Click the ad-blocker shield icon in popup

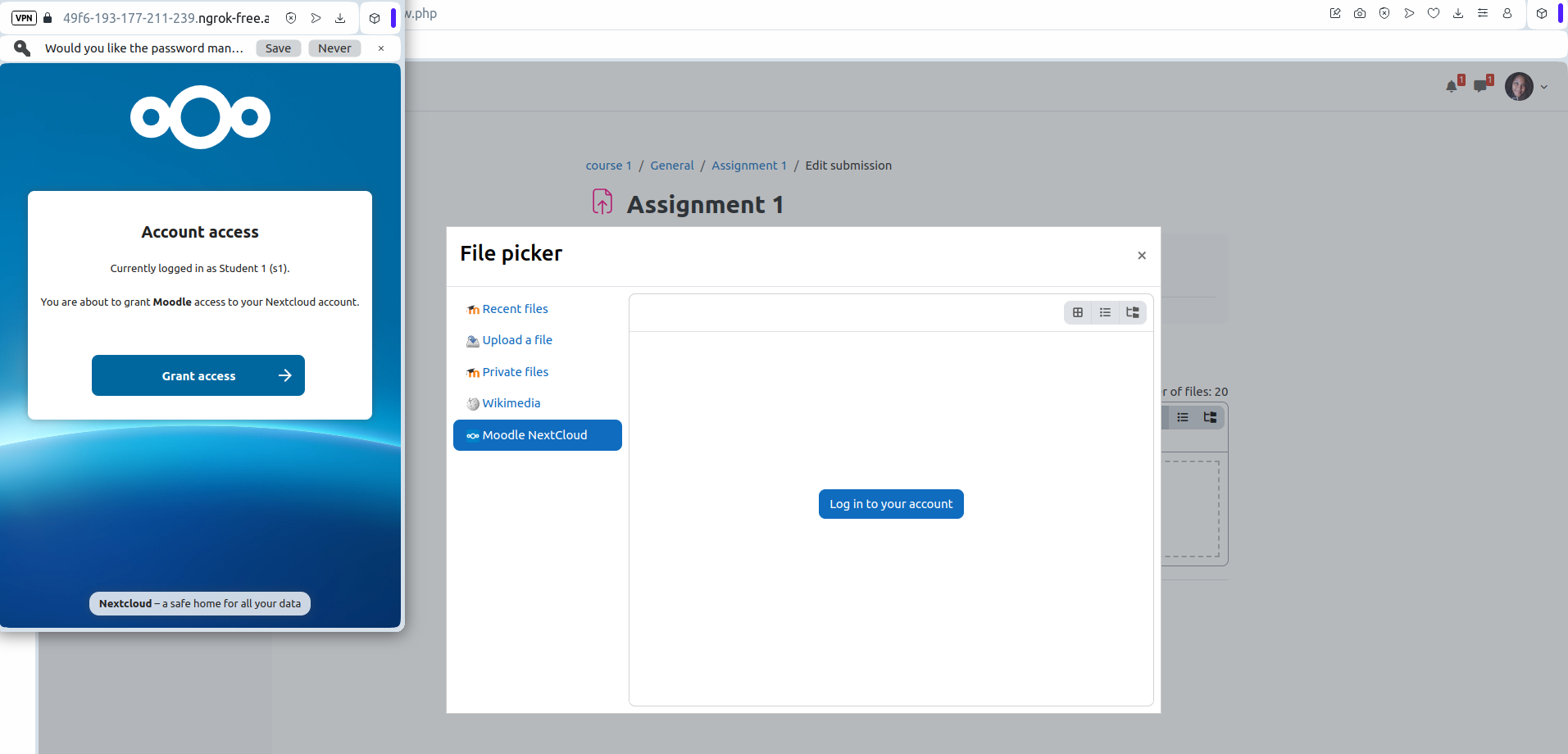pos(291,18)
